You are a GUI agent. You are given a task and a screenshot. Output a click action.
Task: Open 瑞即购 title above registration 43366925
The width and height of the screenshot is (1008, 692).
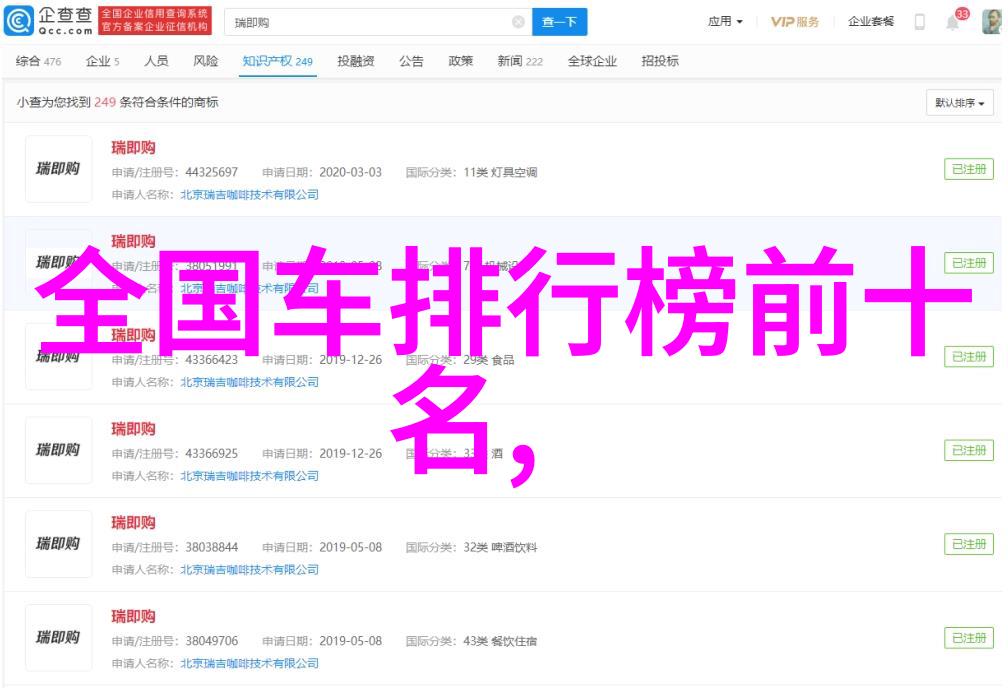[x=133, y=429]
